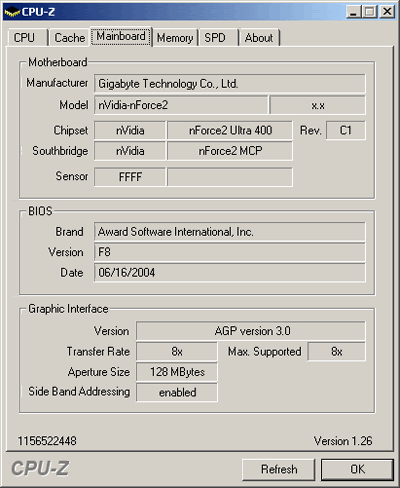The image size is (400, 488).
Task: Click the Sensor field showing FFFF
Action: pyautogui.click(x=130, y=177)
